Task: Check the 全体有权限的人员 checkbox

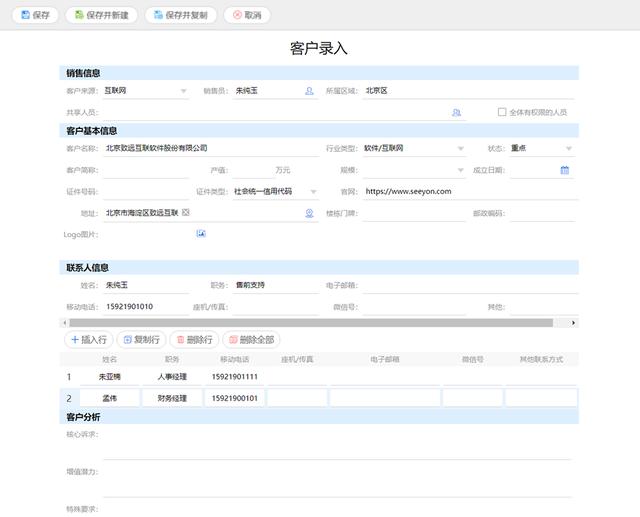Action: pyautogui.click(x=502, y=112)
